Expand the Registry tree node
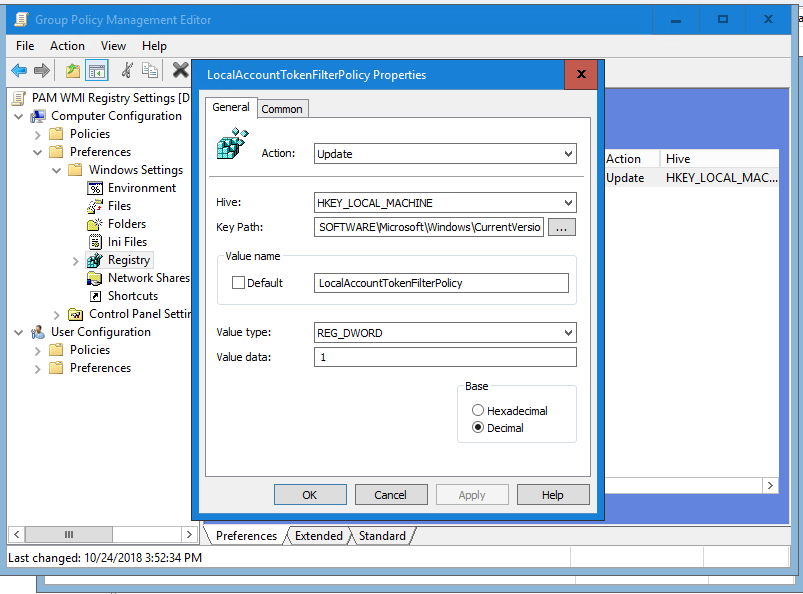 75,261
